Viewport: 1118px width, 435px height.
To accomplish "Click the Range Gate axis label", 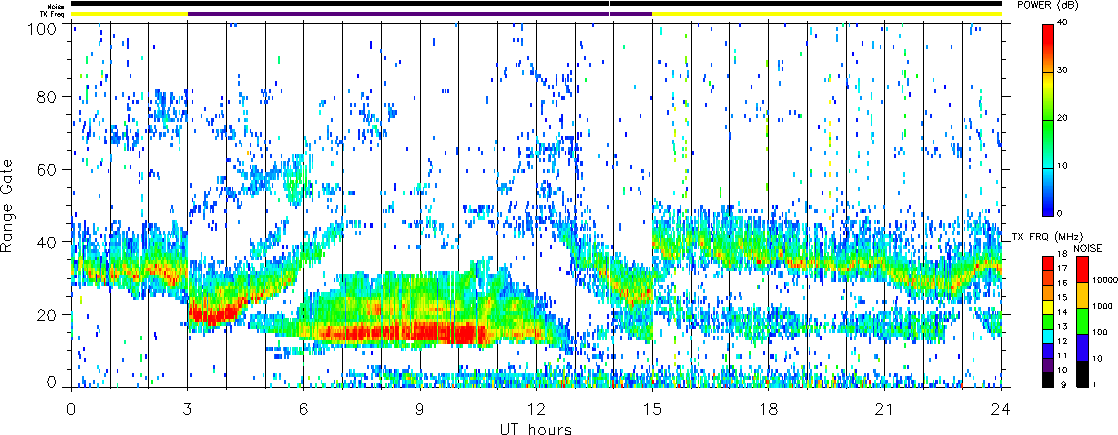I will [8, 205].
